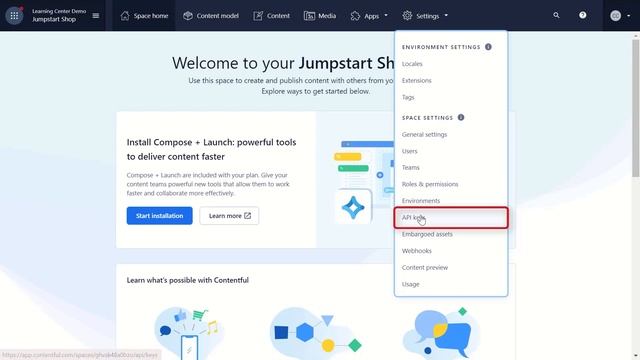Expand the account menu arrow
This screenshot has width=640, height=360.
(x=629, y=16)
